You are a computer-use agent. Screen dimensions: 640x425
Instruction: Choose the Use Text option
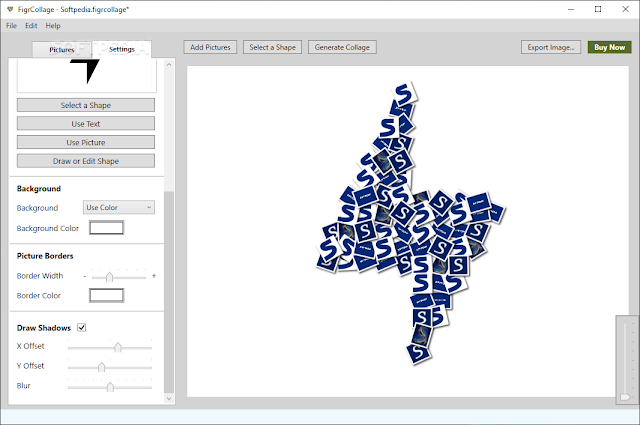pyautogui.click(x=86, y=124)
